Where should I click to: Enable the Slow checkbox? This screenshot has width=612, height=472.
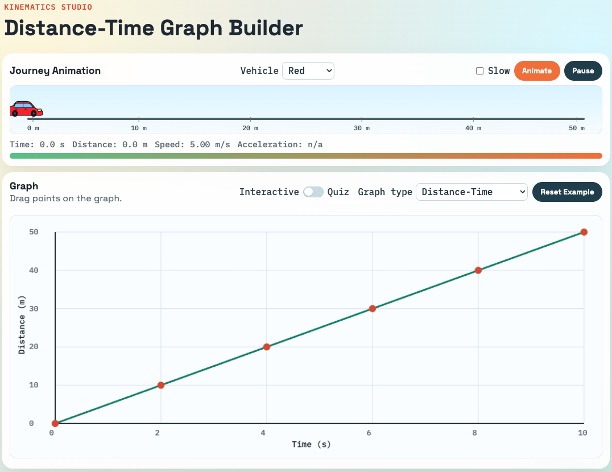click(480, 71)
